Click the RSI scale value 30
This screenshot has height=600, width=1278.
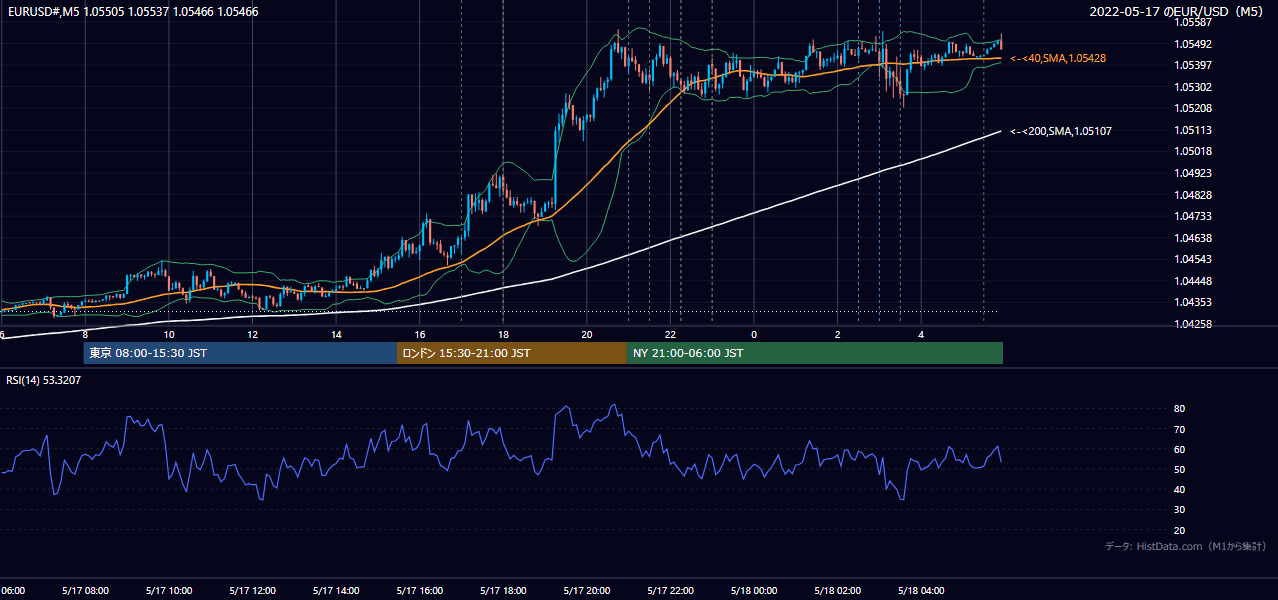tap(1179, 510)
